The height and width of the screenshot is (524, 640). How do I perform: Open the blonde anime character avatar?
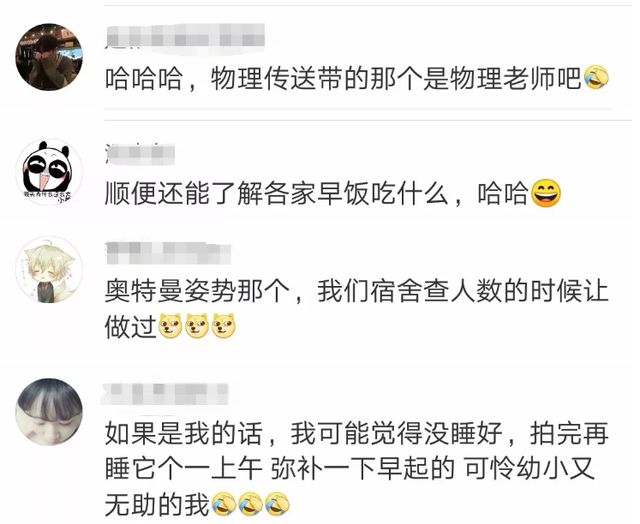point(49,269)
